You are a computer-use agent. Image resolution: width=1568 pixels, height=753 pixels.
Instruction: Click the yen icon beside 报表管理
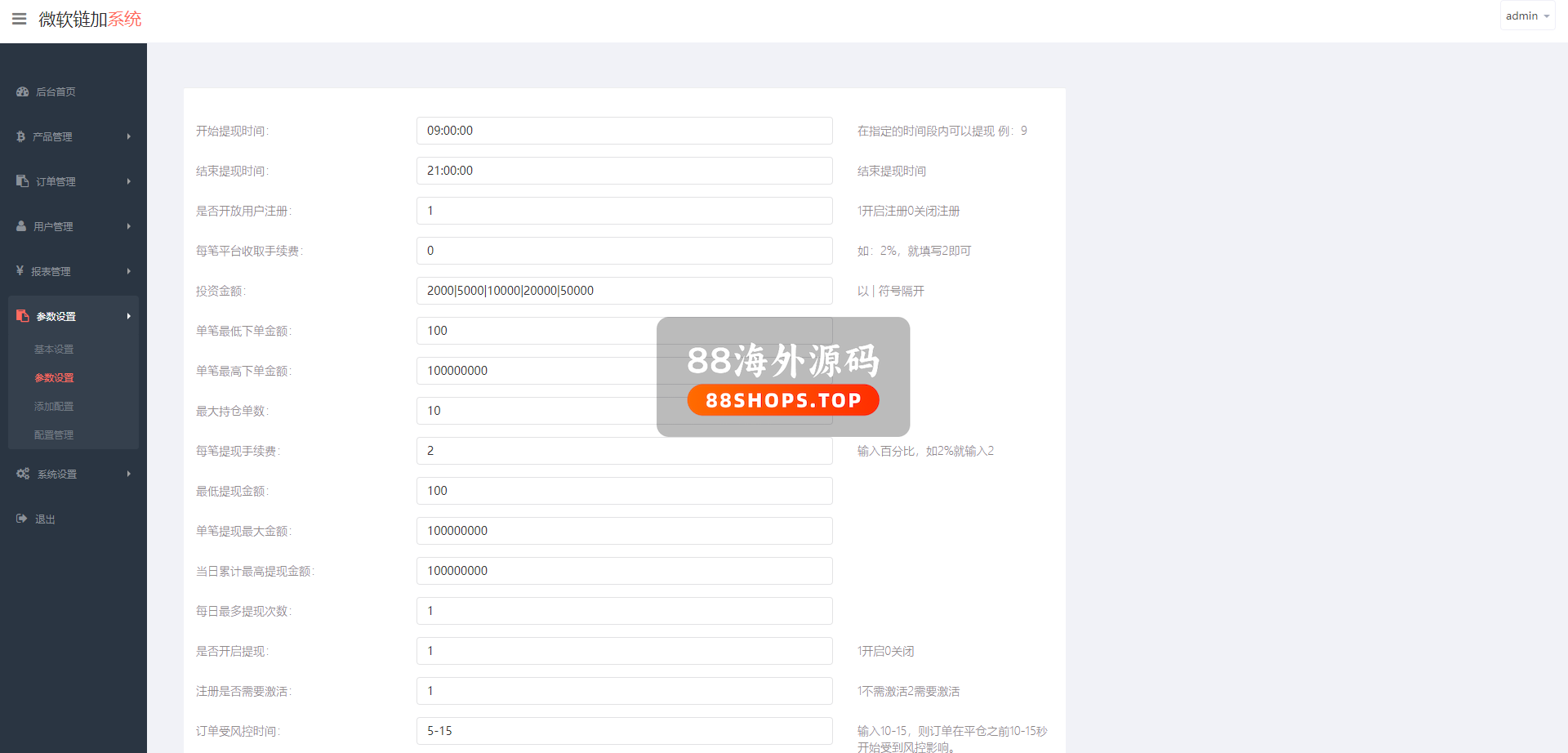click(20, 271)
